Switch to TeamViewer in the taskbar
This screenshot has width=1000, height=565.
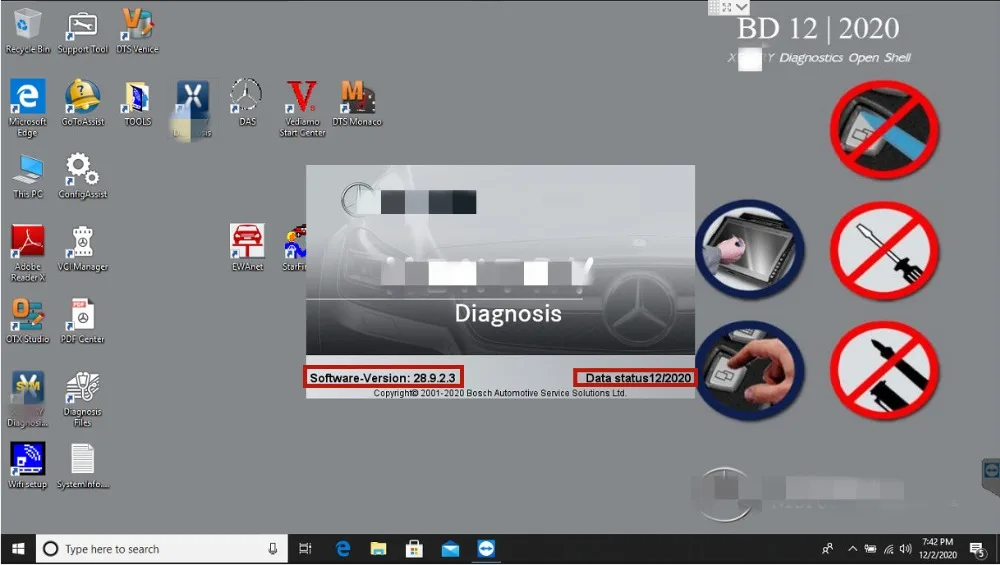[486, 549]
